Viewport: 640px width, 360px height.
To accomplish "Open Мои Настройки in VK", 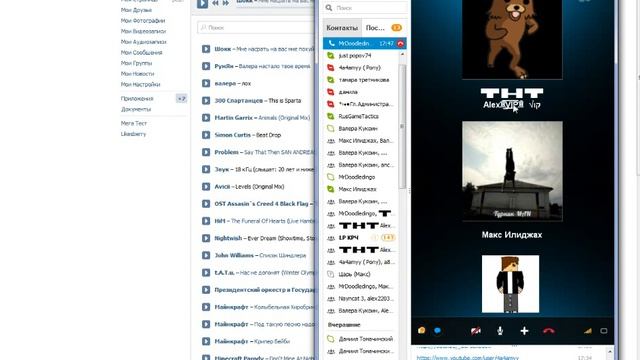I will [140, 84].
